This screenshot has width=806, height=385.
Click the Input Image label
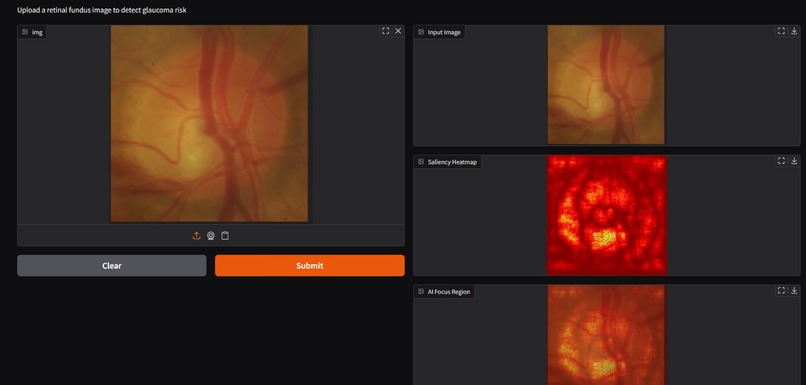pyautogui.click(x=439, y=32)
